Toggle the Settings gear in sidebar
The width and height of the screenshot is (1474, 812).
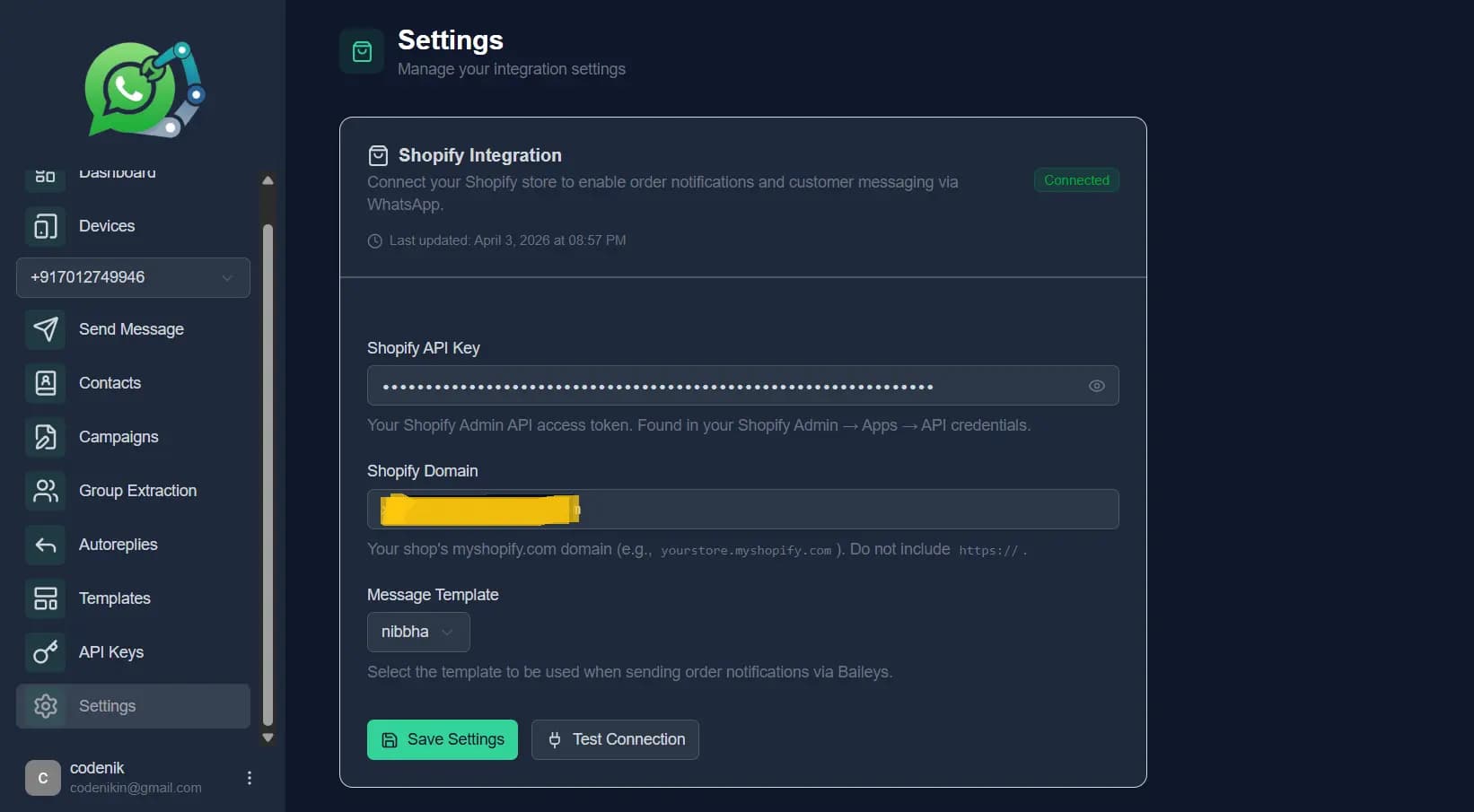coord(45,706)
